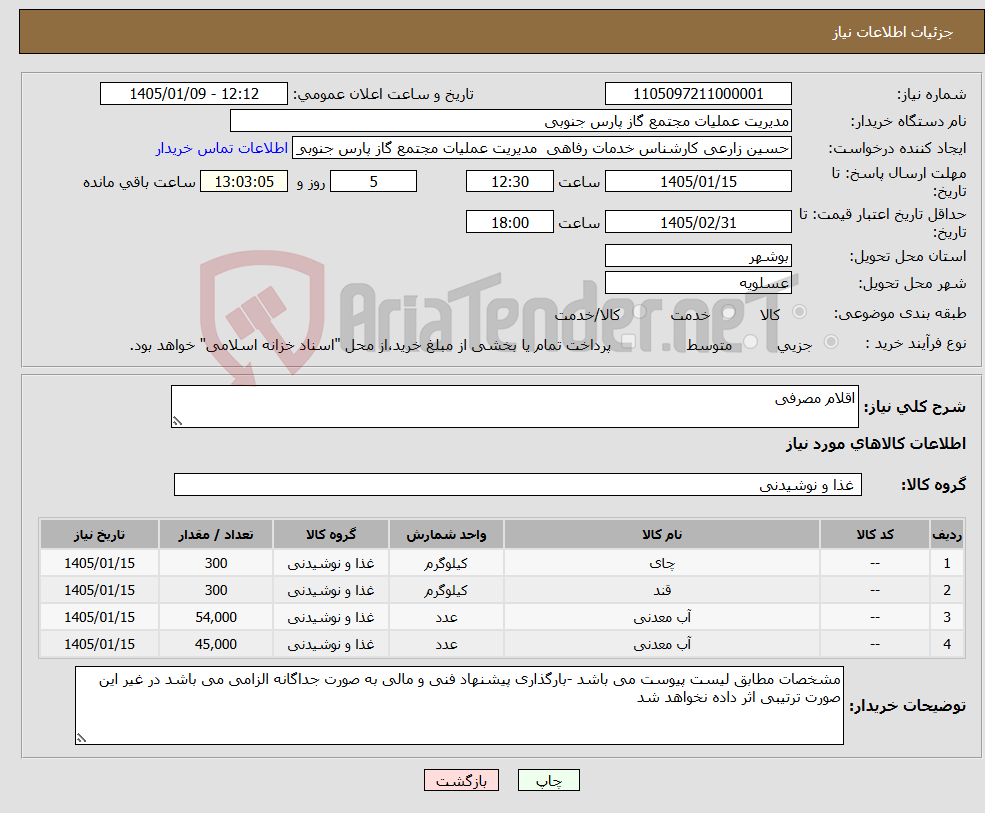This screenshot has width=985, height=813.
Task: Select the treasury-bonds payment radio option
Action: point(628,342)
